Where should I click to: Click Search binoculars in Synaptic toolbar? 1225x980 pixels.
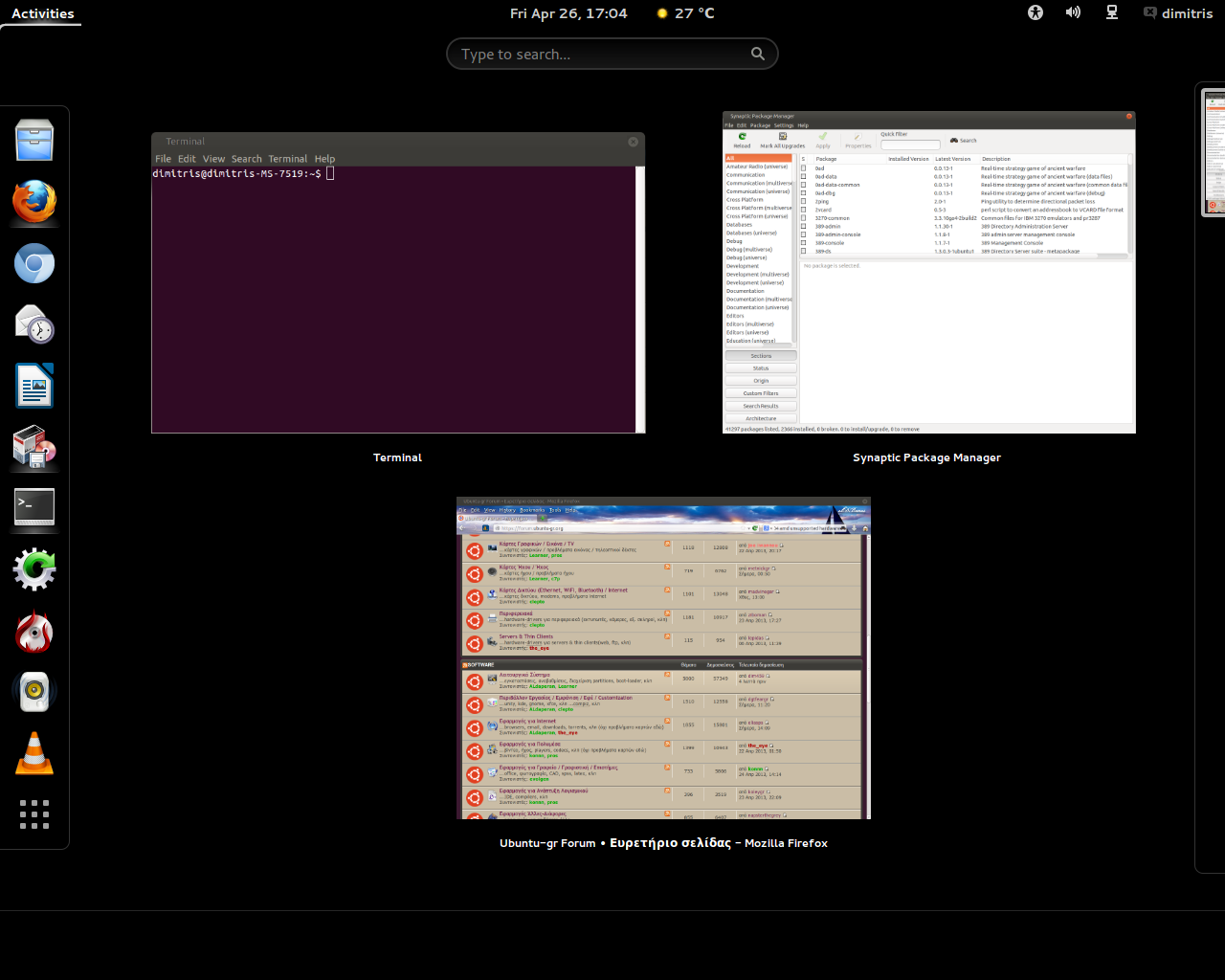963,141
